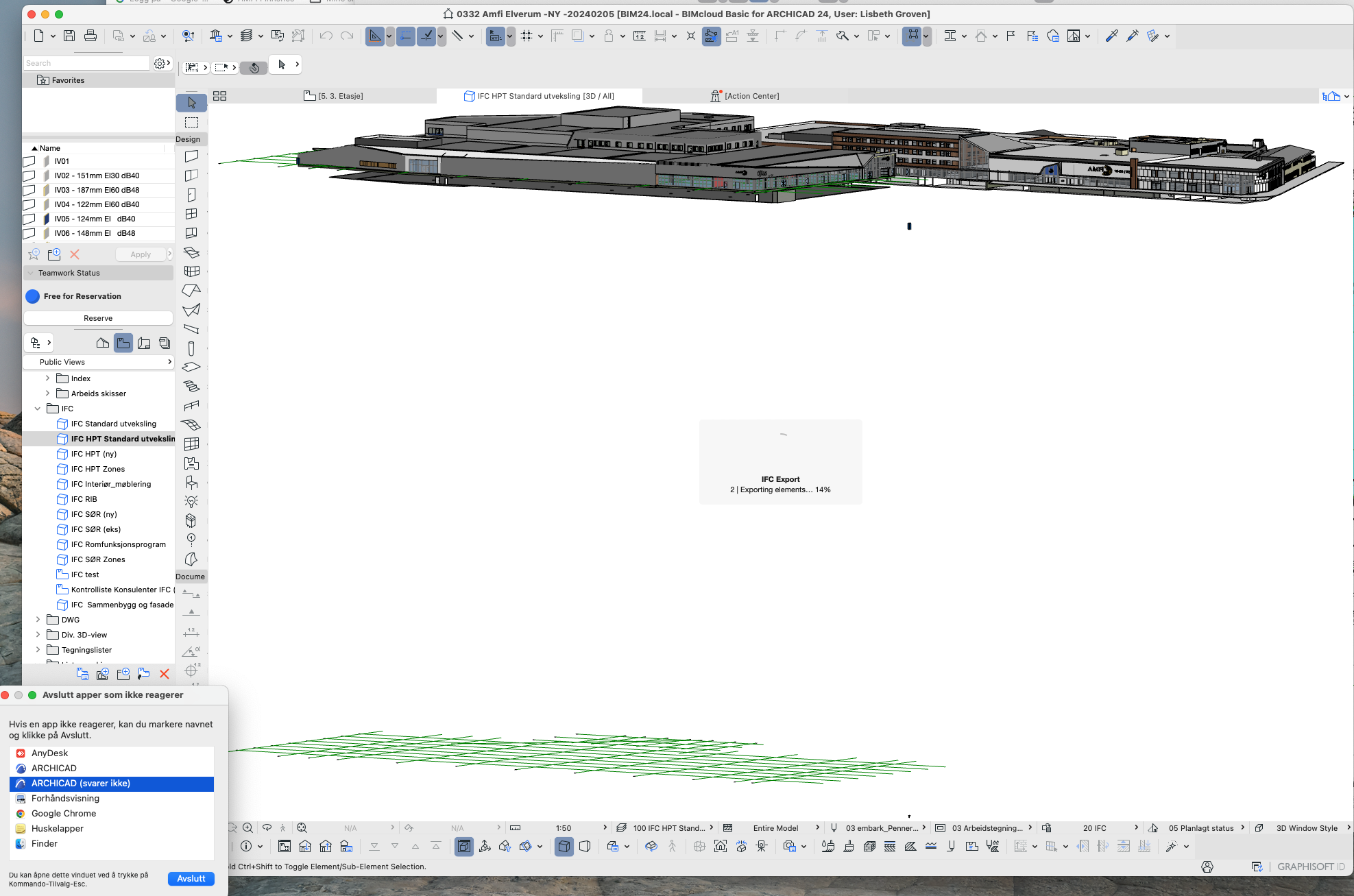The width and height of the screenshot is (1354, 896).
Task: Open the Public Views dropdown
Action: 98,362
